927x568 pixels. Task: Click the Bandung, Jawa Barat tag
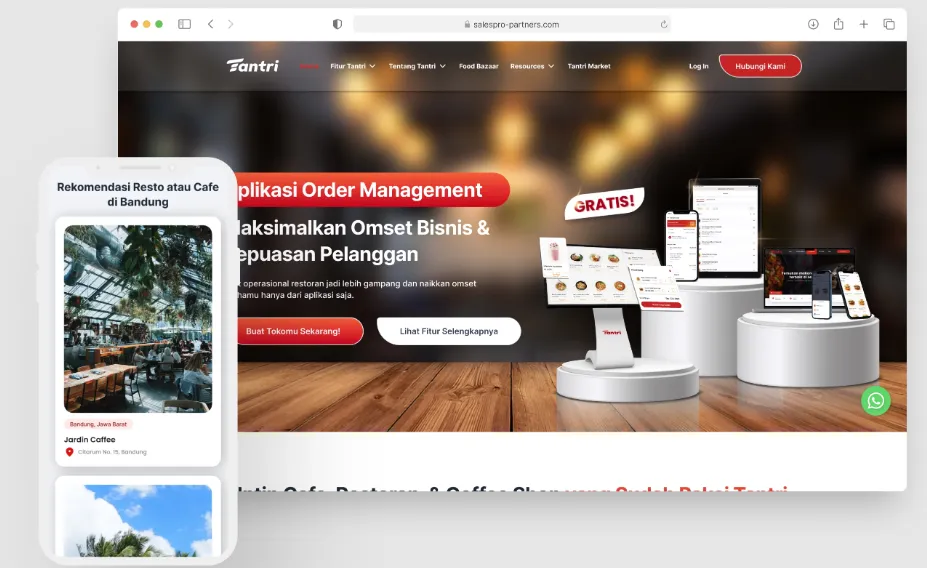[98, 424]
